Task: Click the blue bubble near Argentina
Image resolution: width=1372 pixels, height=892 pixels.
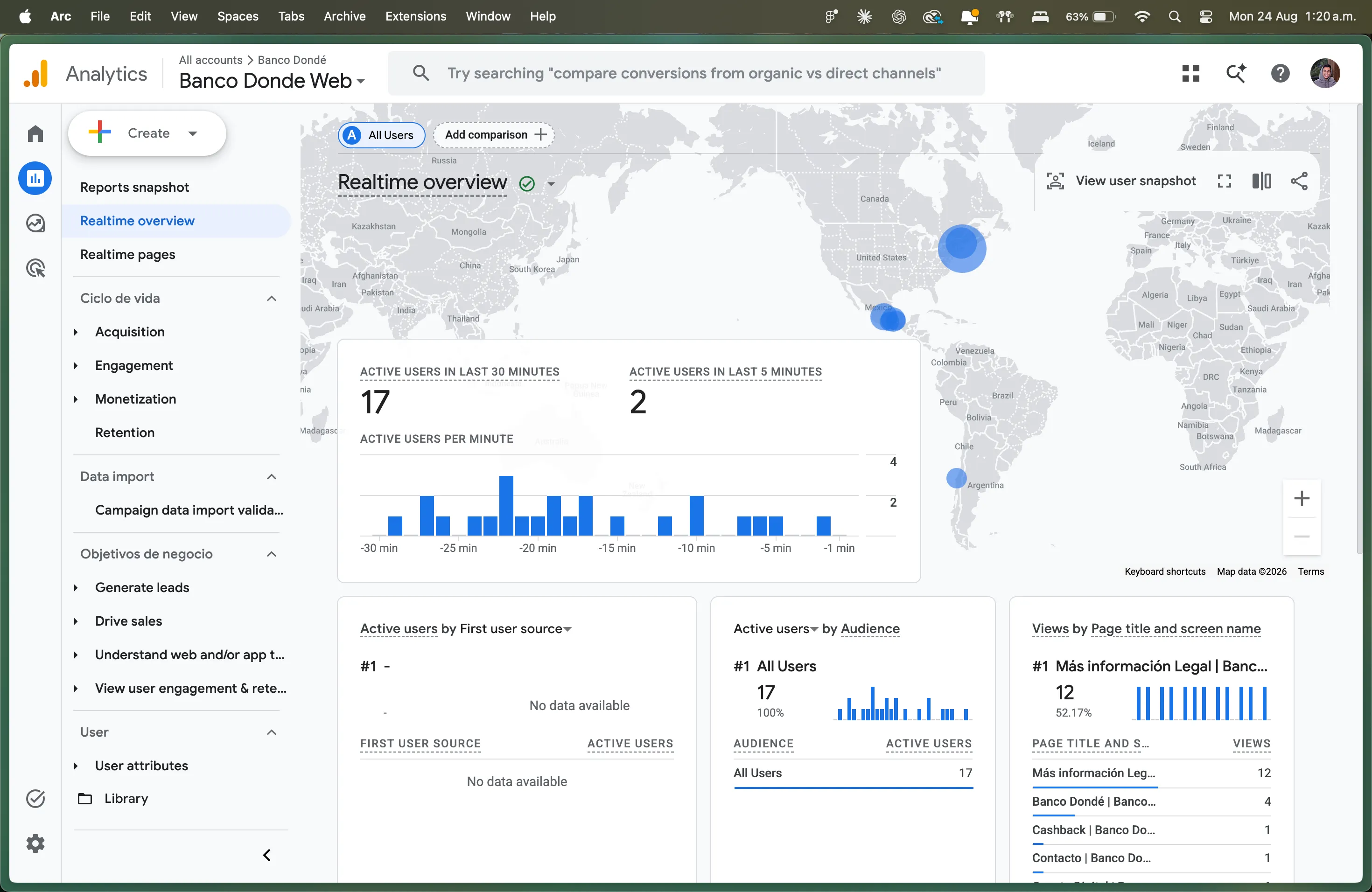Action: (x=956, y=478)
